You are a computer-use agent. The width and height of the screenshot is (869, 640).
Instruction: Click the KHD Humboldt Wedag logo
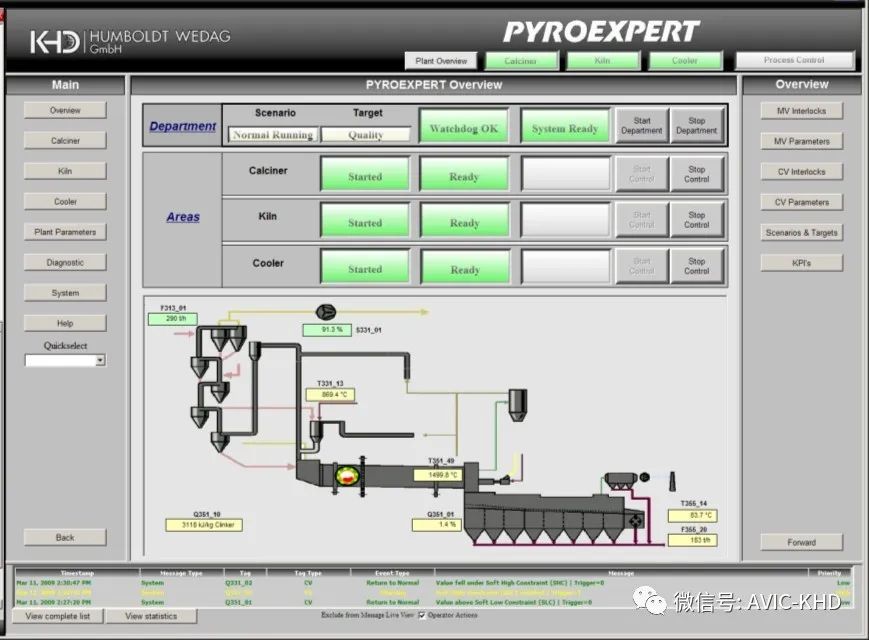coord(130,42)
